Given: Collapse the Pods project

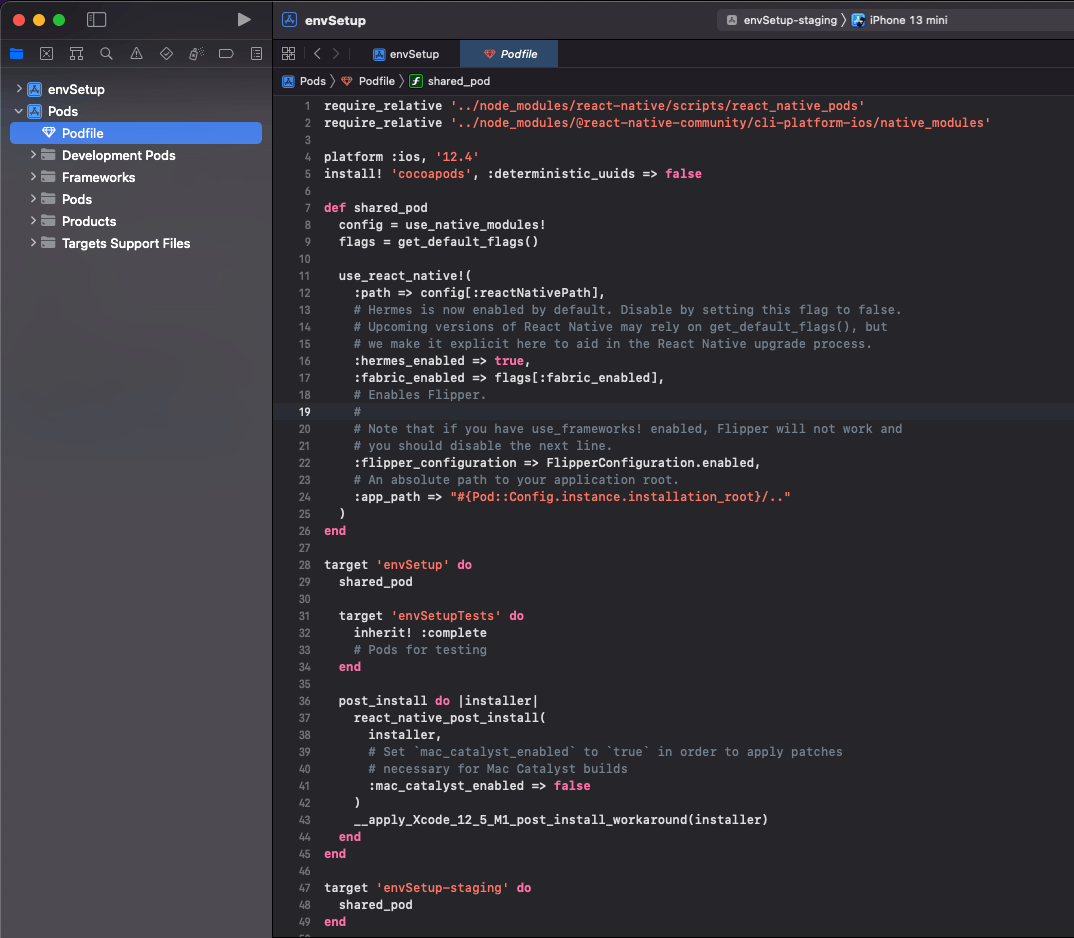Looking at the screenshot, I should coord(19,111).
